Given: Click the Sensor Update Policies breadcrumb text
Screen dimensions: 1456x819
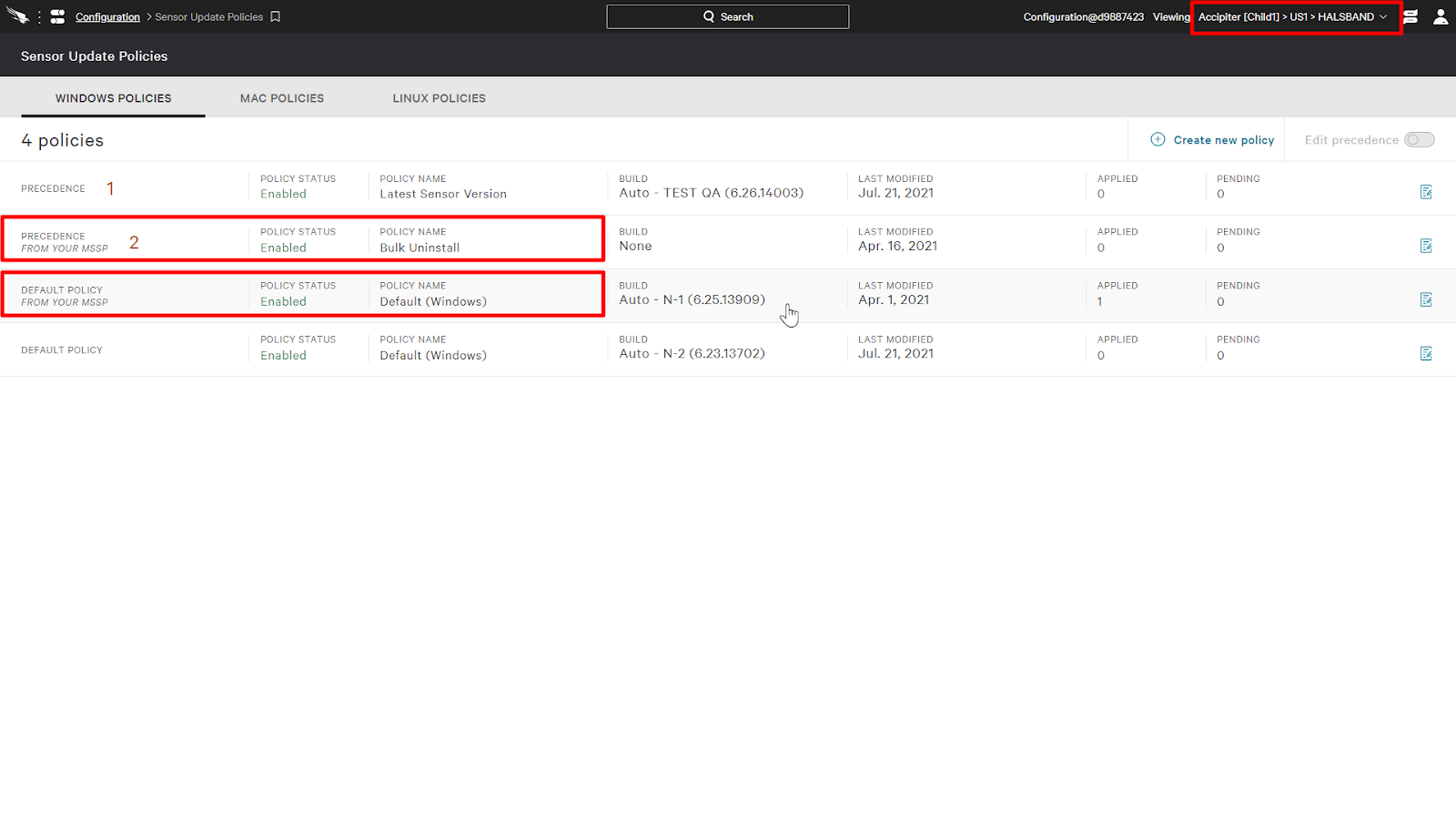Looking at the screenshot, I should [x=209, y=17].
